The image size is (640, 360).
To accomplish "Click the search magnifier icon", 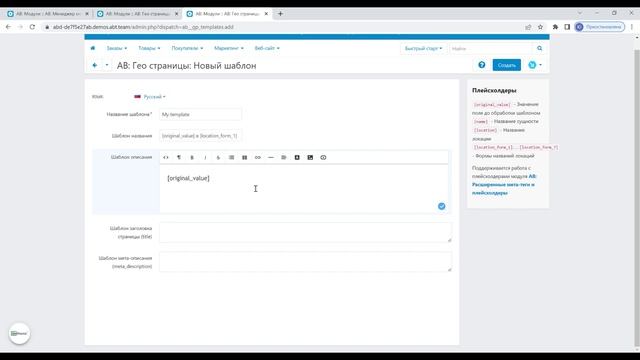I will coord(540,48).
